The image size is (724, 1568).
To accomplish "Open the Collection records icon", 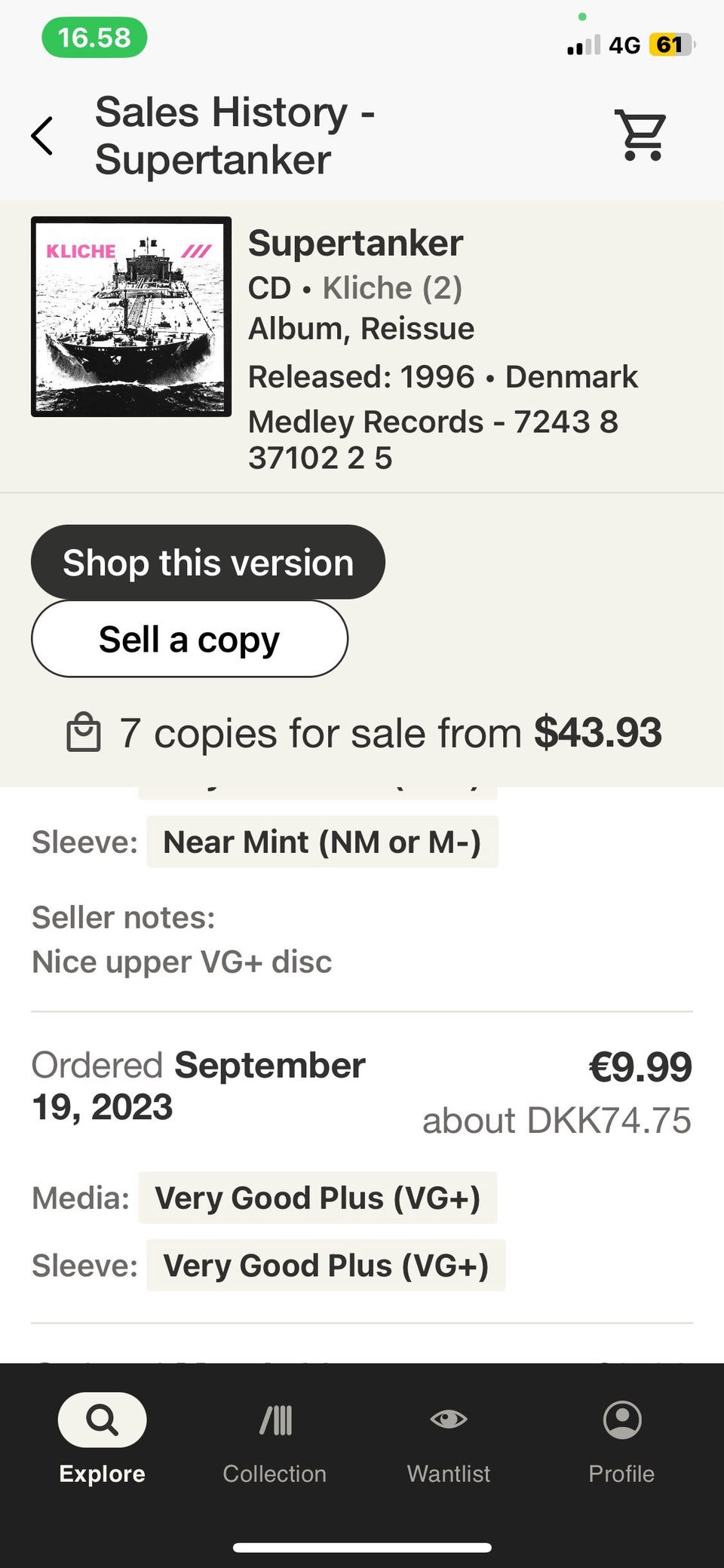I will [275, 1421].
